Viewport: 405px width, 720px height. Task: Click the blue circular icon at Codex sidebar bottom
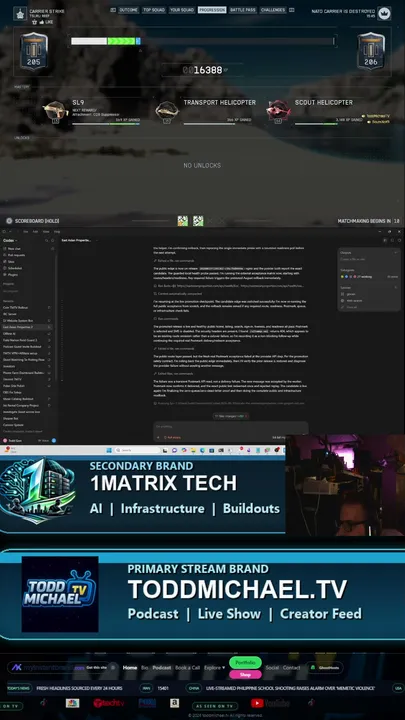coord(54,440)
